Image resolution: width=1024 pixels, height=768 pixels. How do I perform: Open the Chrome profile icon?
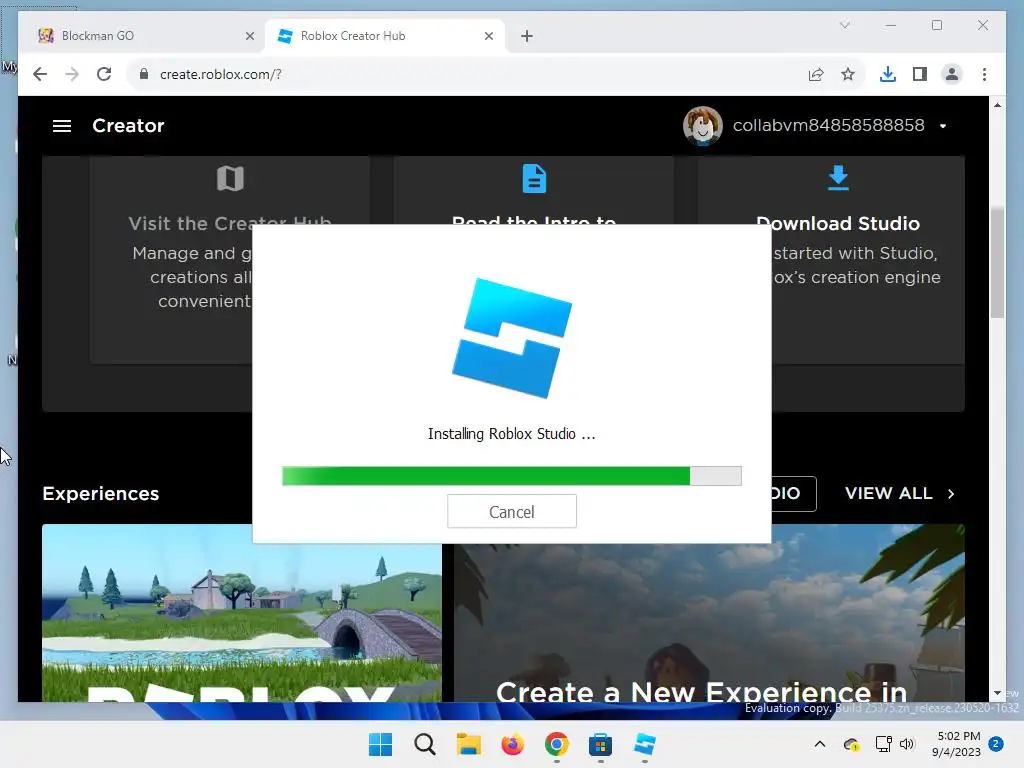point(952,74)
